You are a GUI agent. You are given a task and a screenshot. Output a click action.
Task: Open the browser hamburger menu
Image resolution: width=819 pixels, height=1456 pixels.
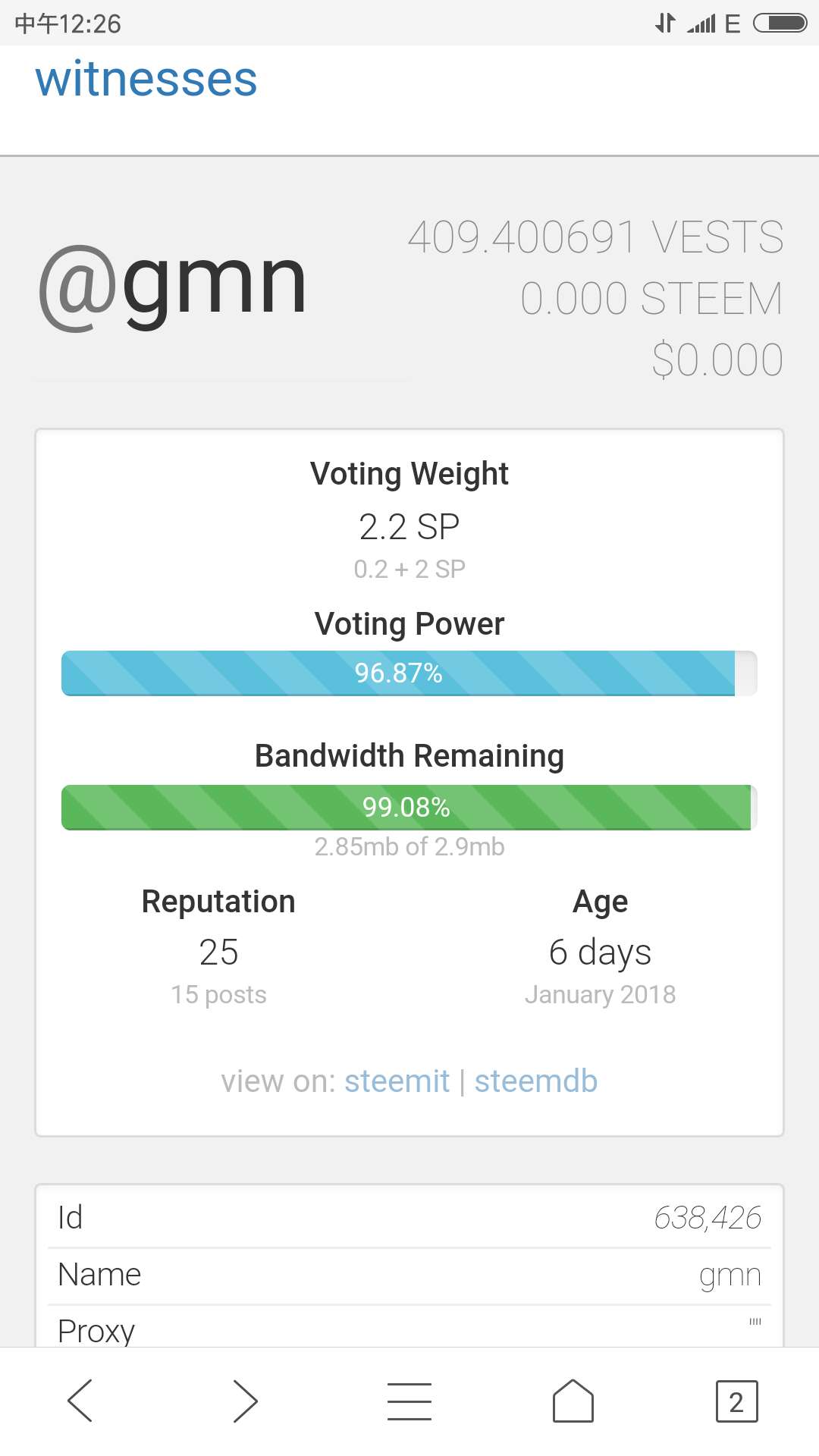pyautogui.click(x=409, y=1401)
